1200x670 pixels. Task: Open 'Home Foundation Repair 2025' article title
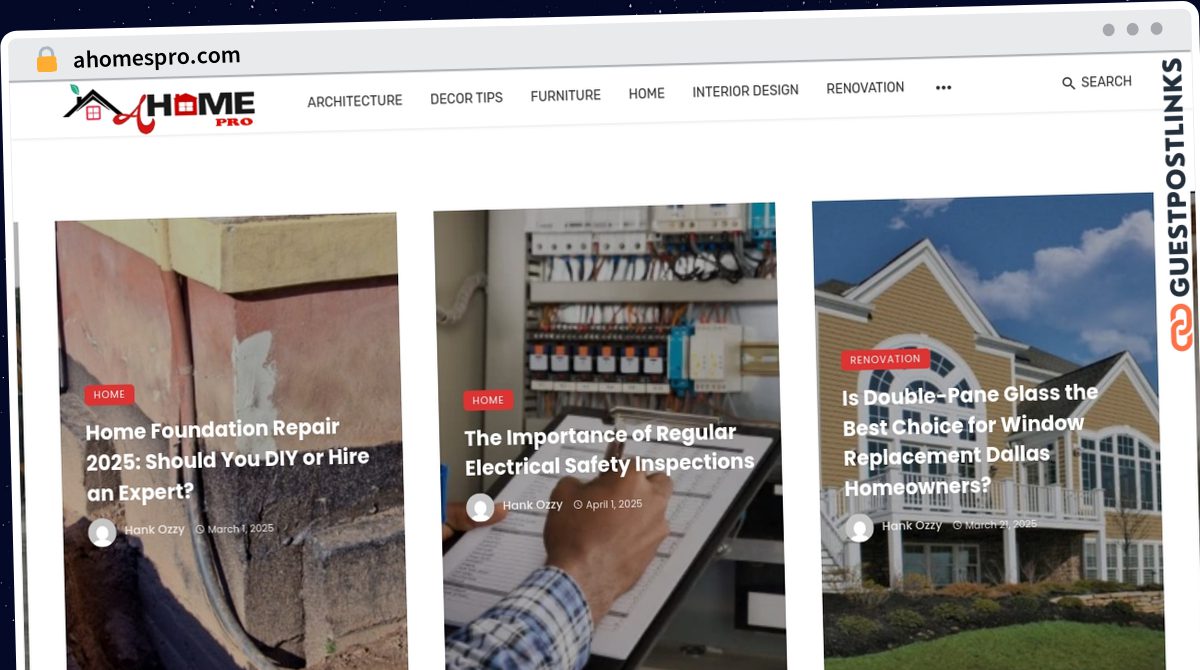pyautogui.click(x=228, y=459)
